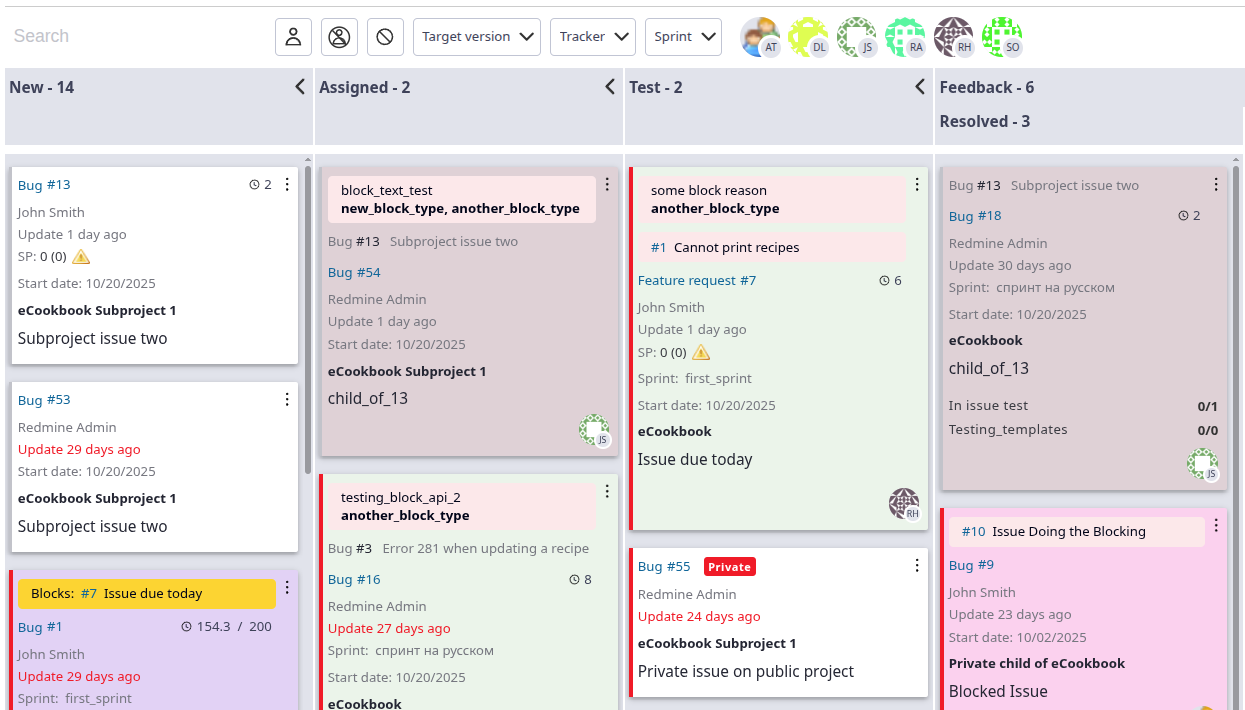Click the RH avatar on the Issue due today card
Image resolution: width=1245 pixels, height=710 pixels.
pyautogui.click(x=905, y=503)
